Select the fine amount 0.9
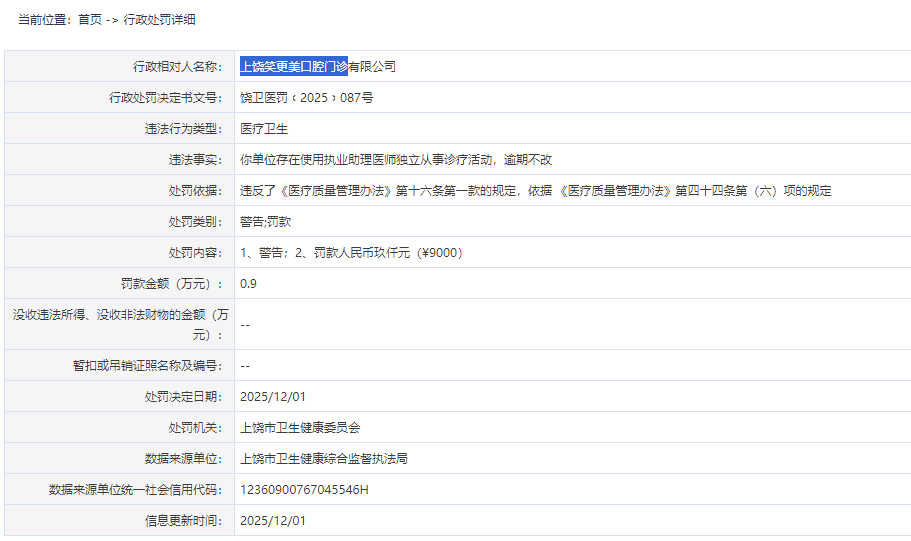Screen dimensions: 911x541 (x=248, y=284)
